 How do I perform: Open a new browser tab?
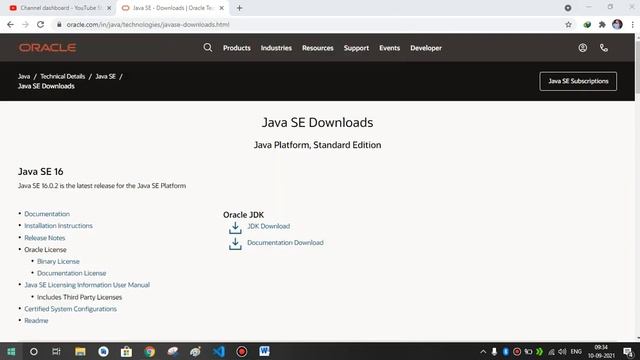[240, 8]
